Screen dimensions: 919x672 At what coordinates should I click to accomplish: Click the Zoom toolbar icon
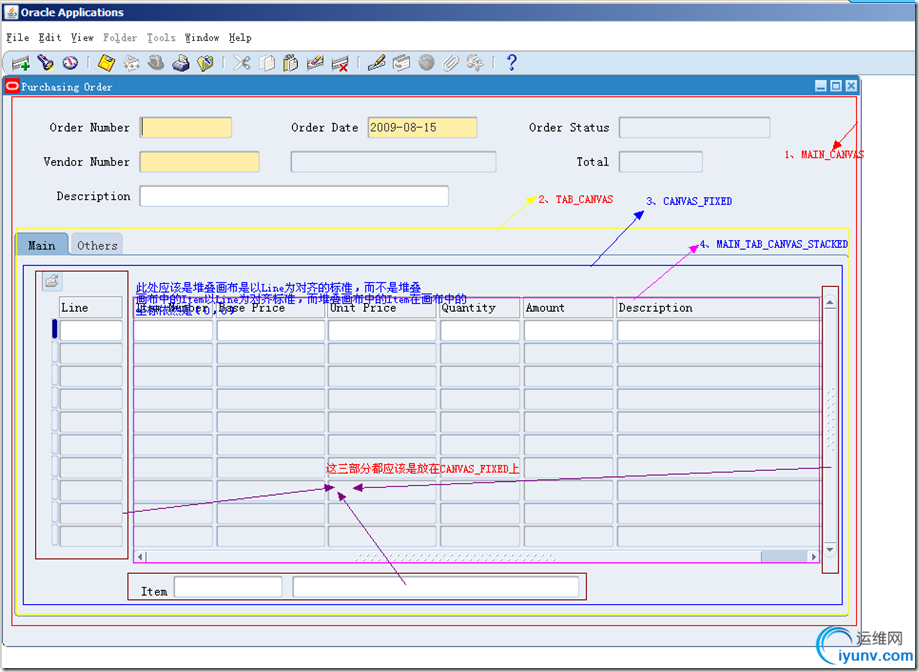[x=401, y=63]
